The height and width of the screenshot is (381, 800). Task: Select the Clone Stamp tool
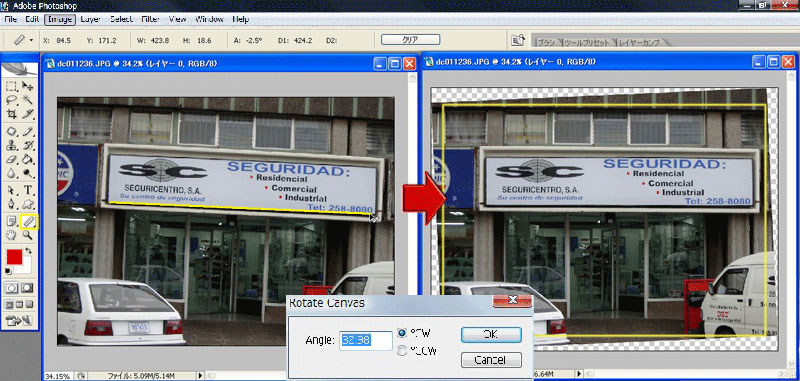coord(11,146)
